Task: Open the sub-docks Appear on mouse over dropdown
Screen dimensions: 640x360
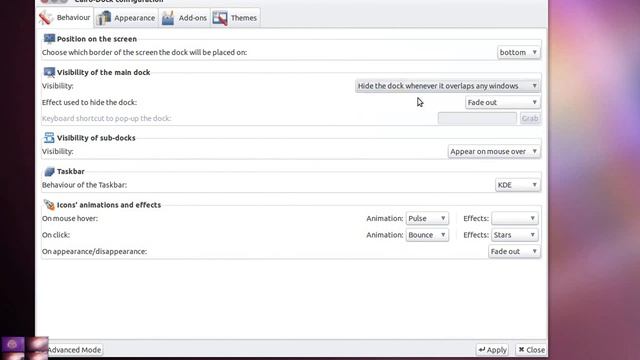Action: 494,151
